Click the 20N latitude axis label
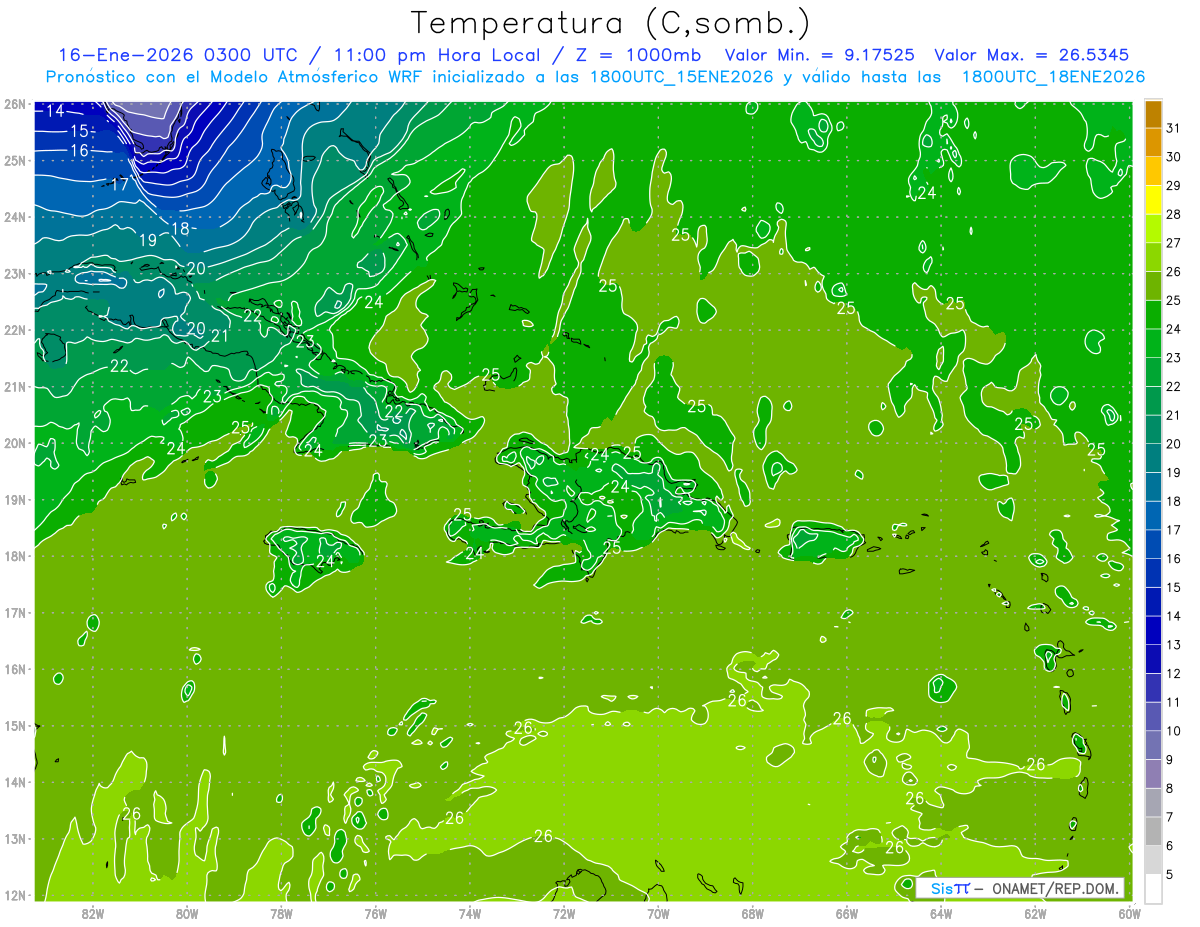The height and width of the screenshot is (927, 1200). click(x=14, y=443)
